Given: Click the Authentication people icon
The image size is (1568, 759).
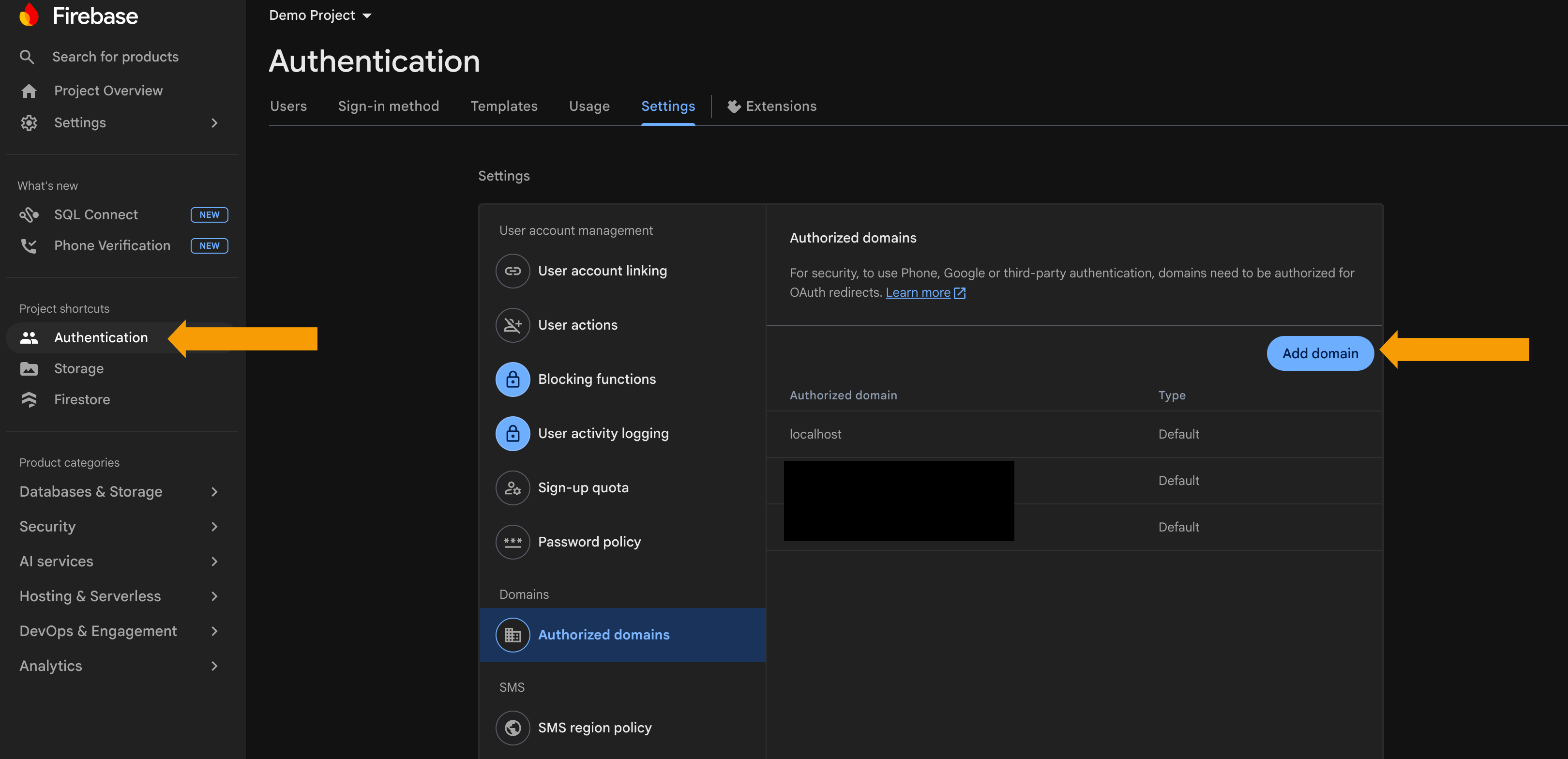Looking at the screenshot, I should (x=29, y=338).
